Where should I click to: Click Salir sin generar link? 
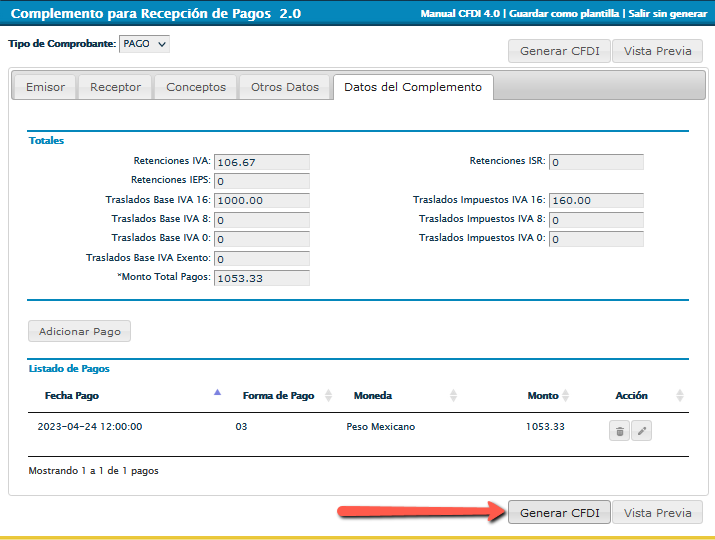(668, 14)
